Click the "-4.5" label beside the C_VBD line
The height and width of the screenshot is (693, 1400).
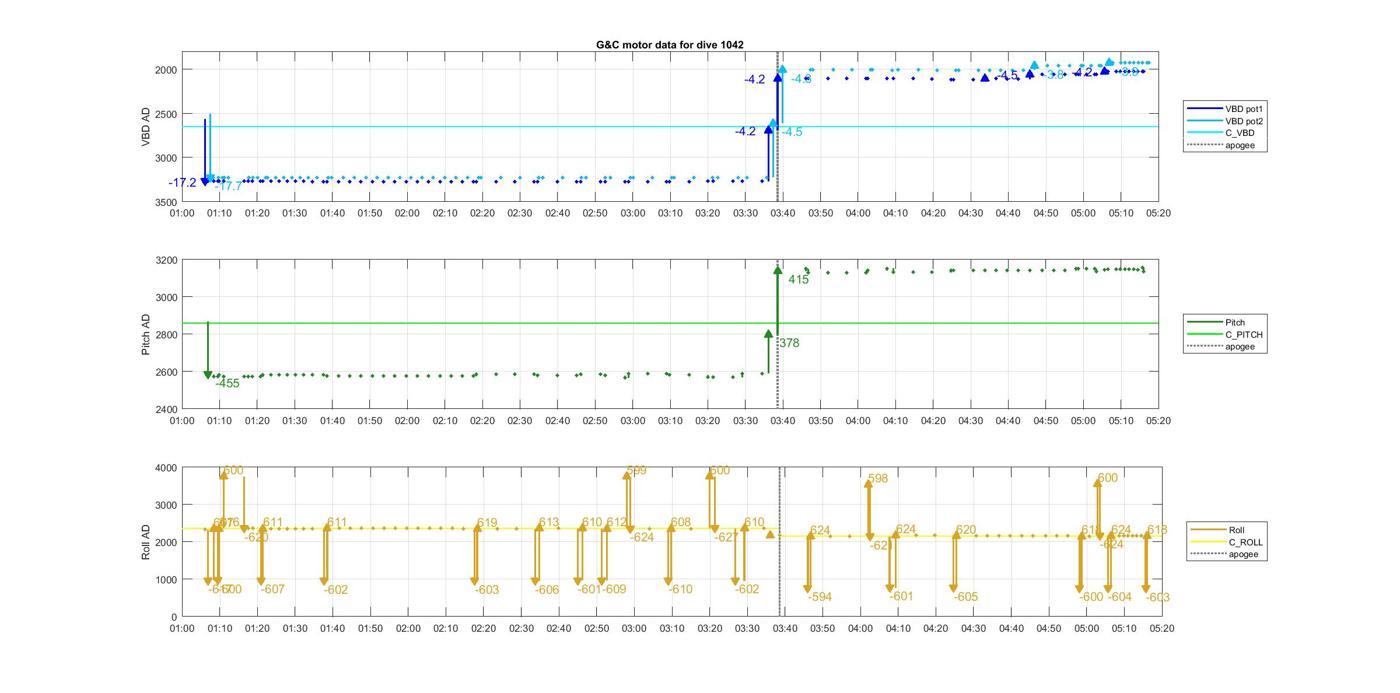pos(792,132)
